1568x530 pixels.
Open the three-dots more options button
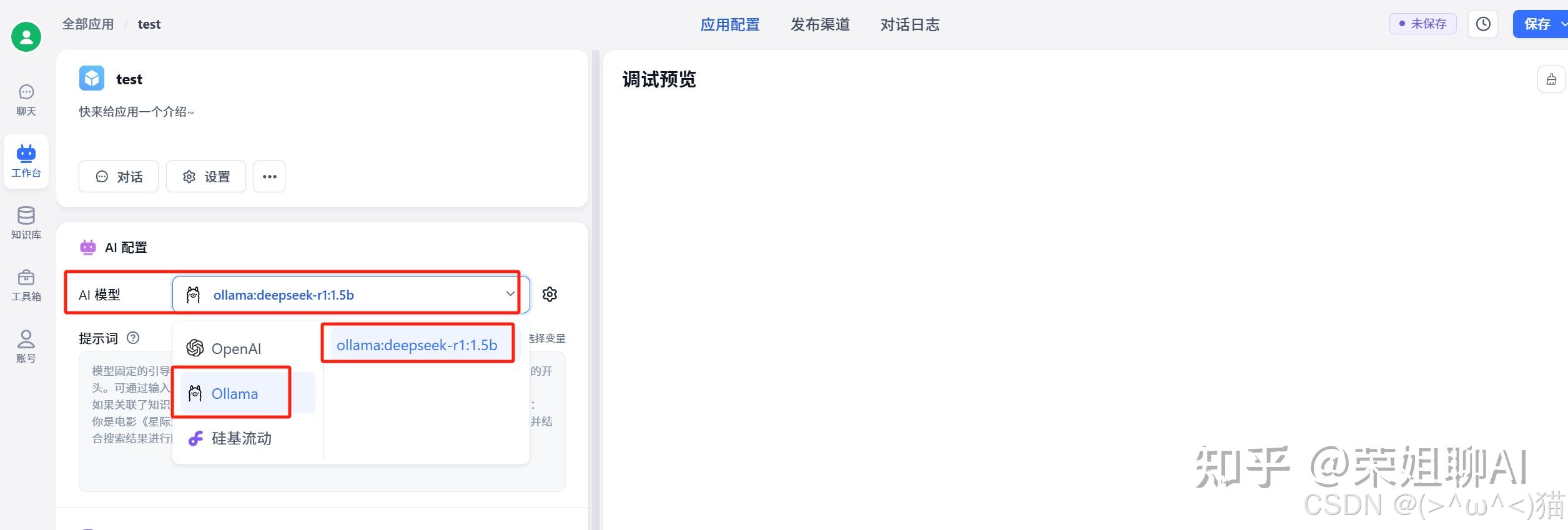click(x=270, y=177)
